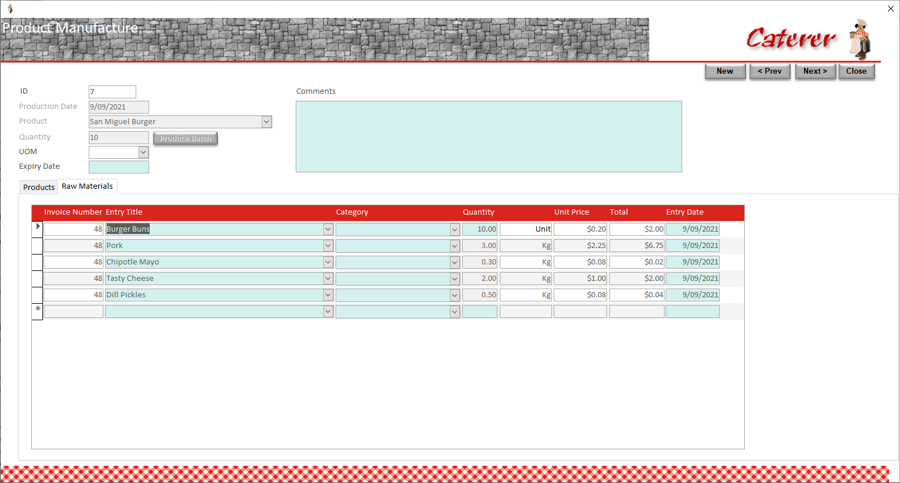Click the Invoice Number column header
The image size is (900, 483).
73,212
